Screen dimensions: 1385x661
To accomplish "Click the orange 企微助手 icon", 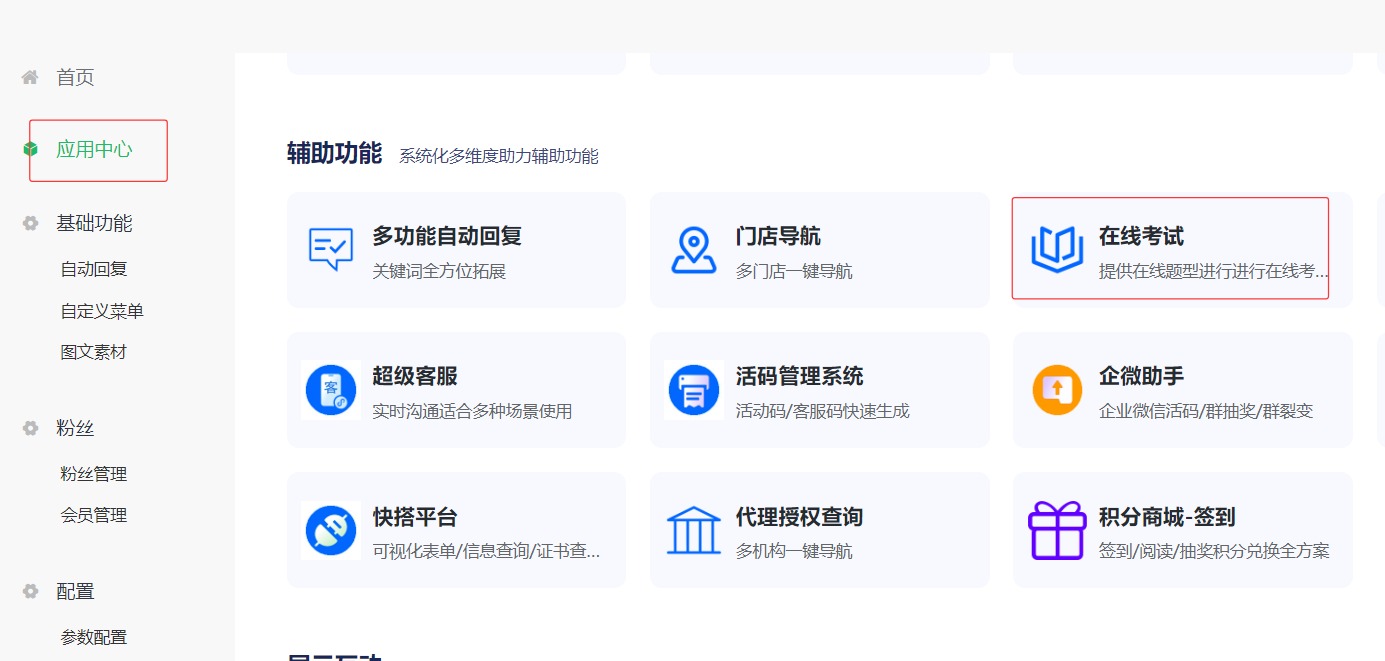I will (1057, 390).
